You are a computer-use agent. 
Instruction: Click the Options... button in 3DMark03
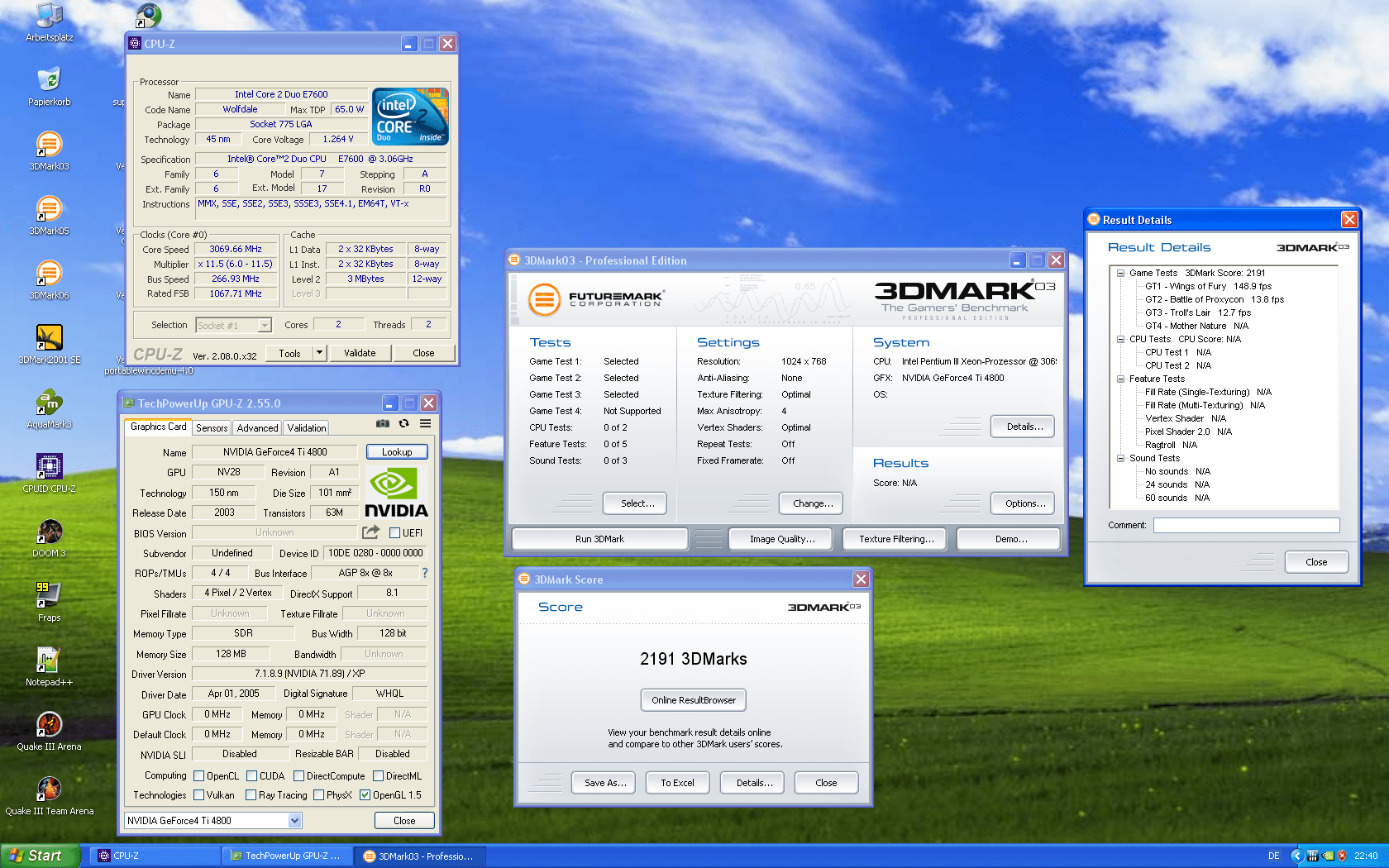click(x=1024, y=503)
